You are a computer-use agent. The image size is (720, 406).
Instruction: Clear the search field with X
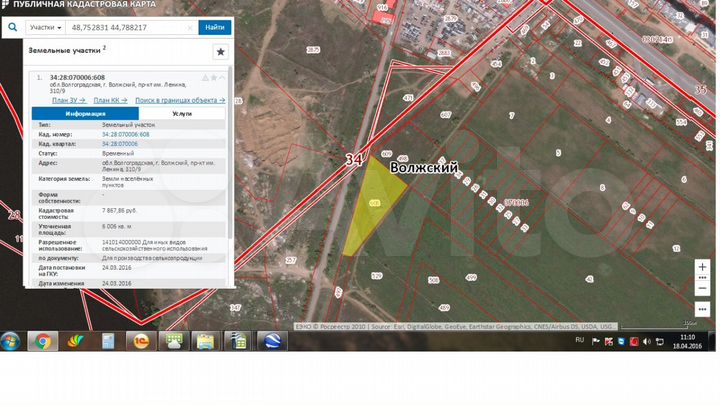190,28
